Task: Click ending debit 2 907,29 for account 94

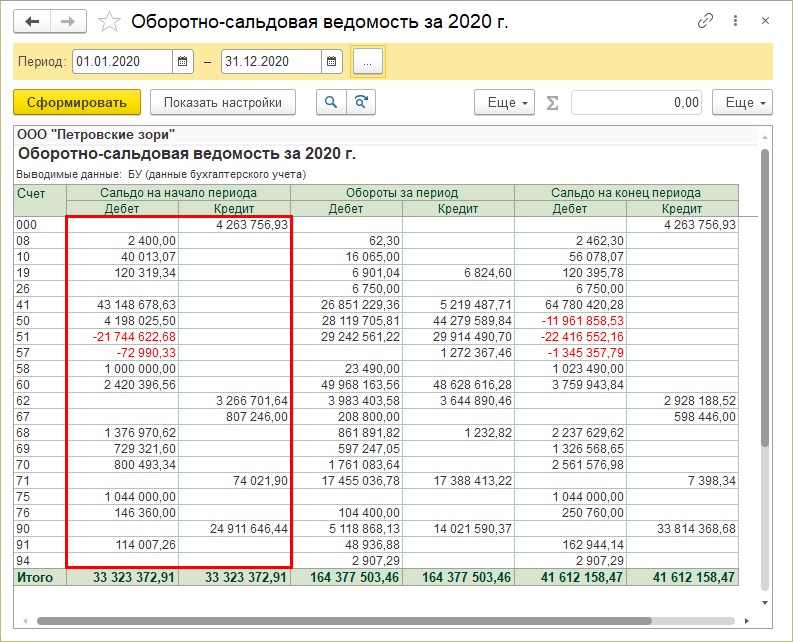Action: pos(600,561)
